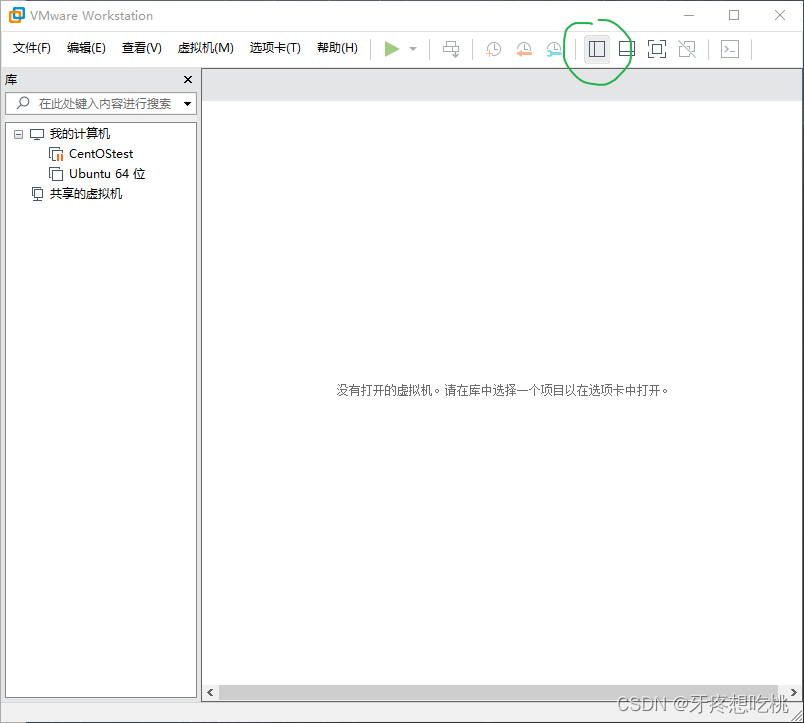The height and width of the screenshot is (723, 804).
Task: Click the green Power On play button
Action: [392, 49]
